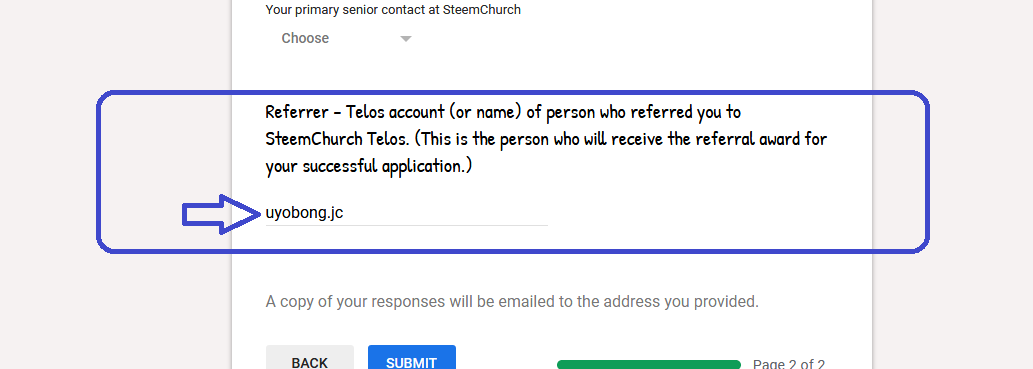The height and width of the screenshot is (369, 1033).
Task: Click the uyobong.jc text entry
Action: (304, 213)
